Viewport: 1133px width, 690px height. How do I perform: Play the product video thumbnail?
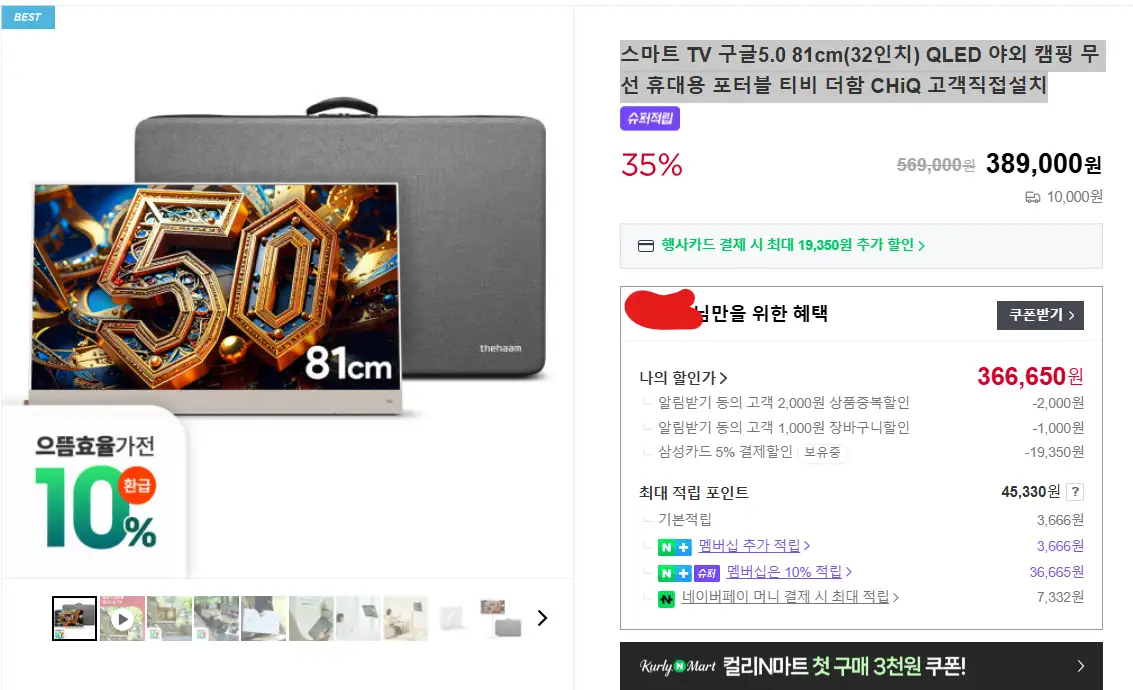tap(122, 619)
